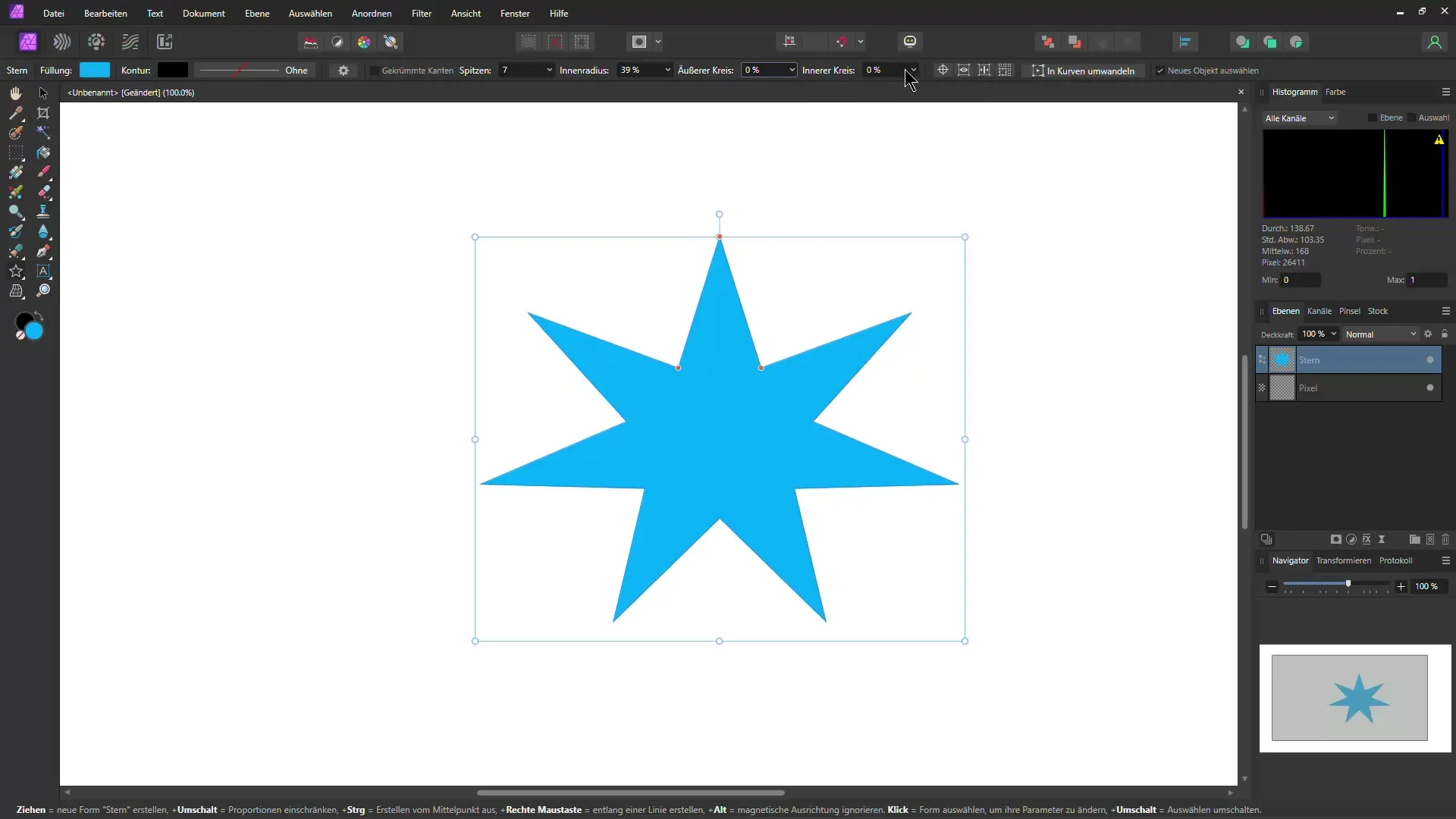
Task: Open the Assistant options icon
Action: [x=910, y=41]
